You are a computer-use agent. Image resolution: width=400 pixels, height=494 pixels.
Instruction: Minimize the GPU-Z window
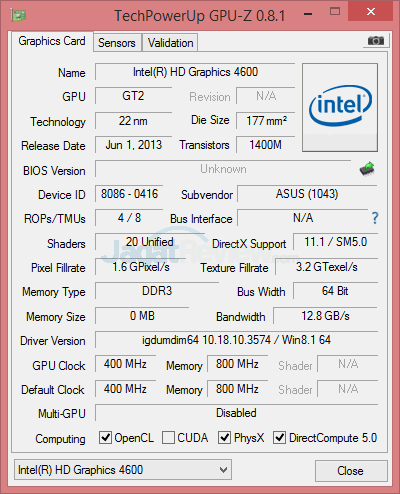[308, 14]
